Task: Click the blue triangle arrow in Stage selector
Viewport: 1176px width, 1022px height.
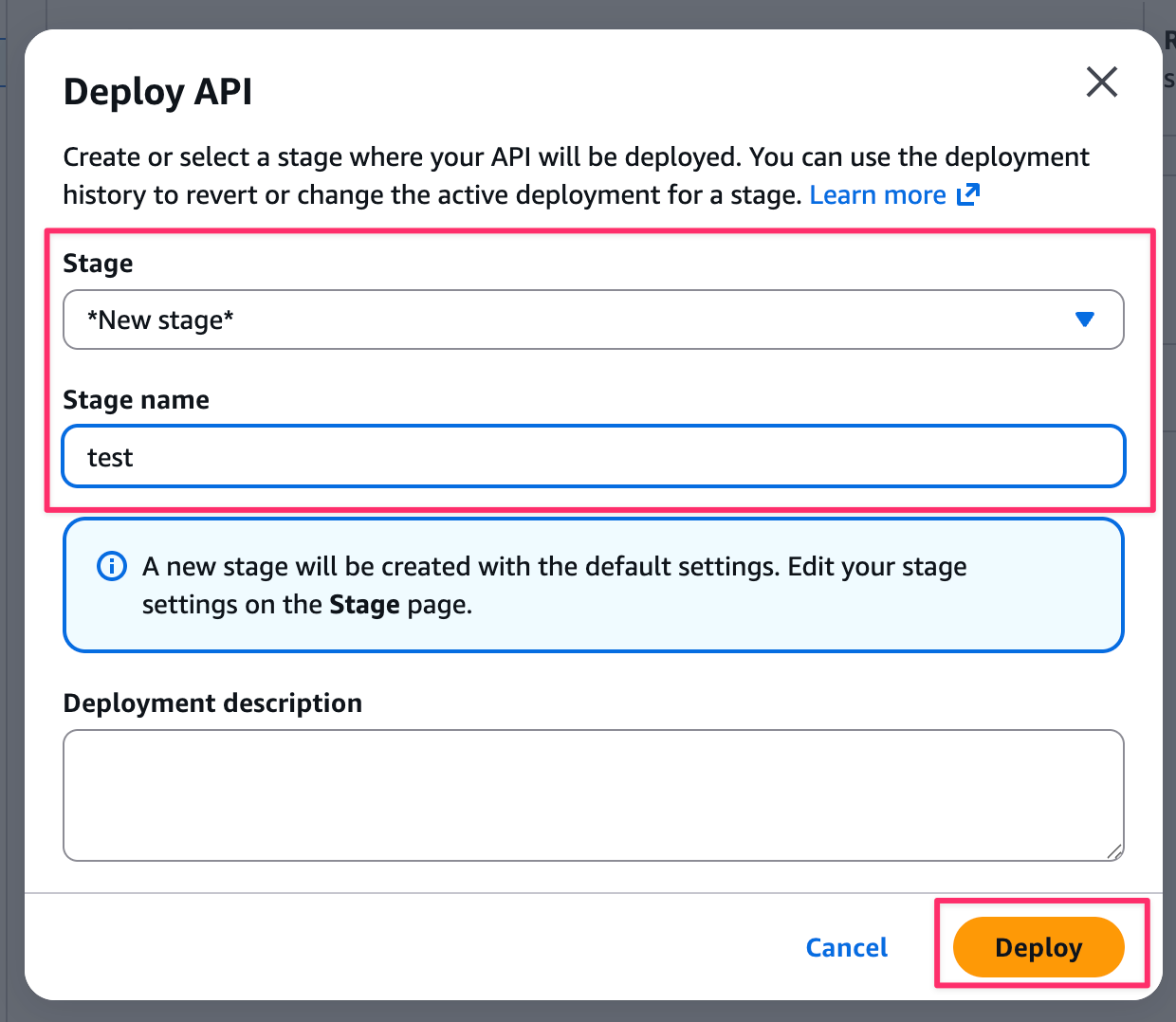Action: pos(1085,320)
